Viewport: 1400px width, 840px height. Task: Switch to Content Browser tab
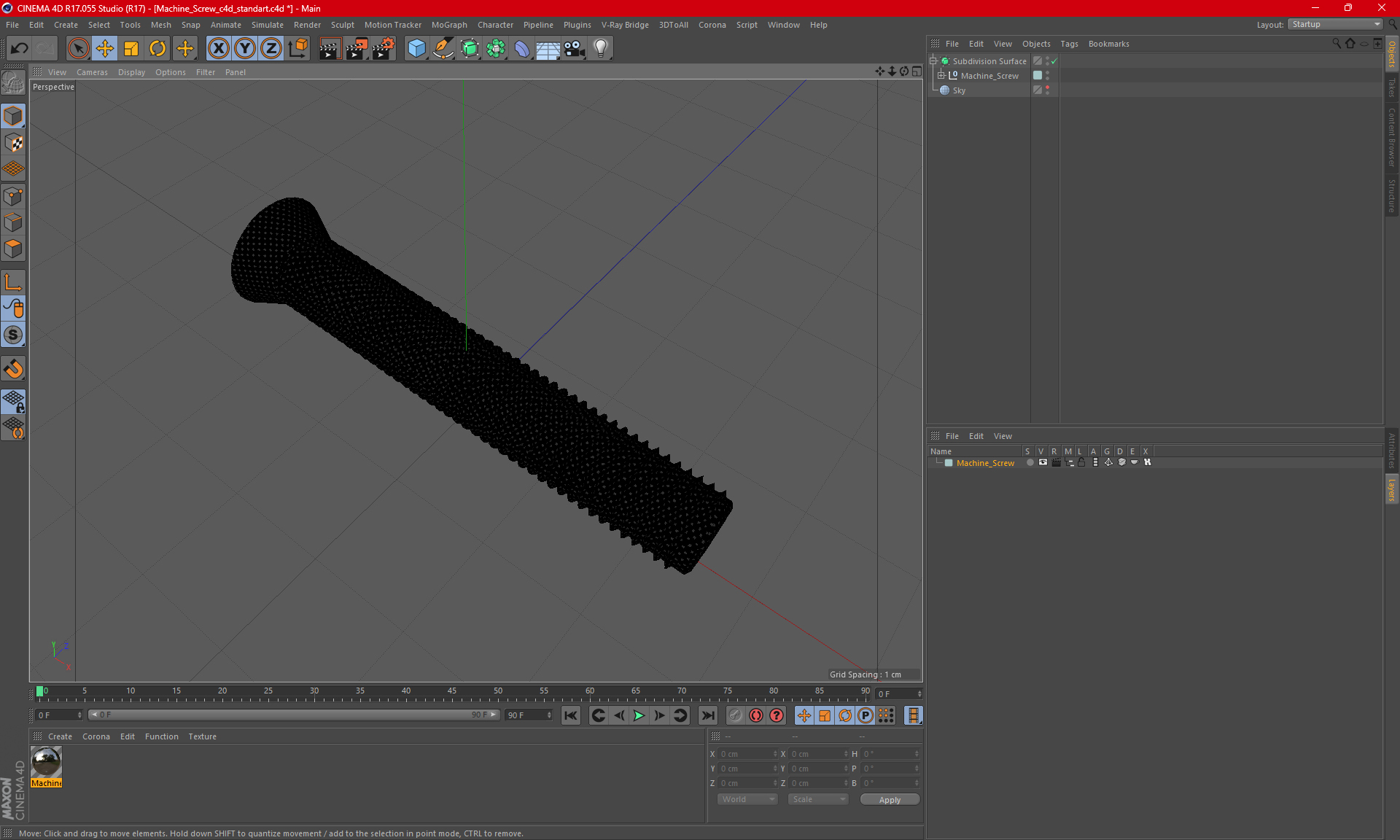(1392, 137)
